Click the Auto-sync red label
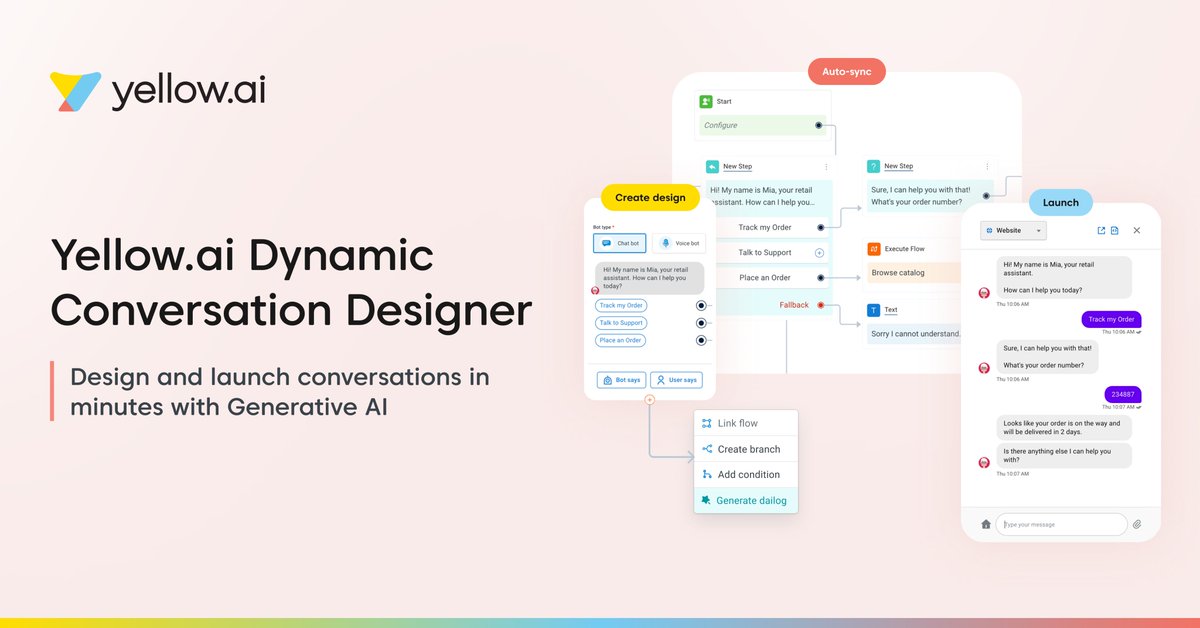1200x628 pixels. 847,73
